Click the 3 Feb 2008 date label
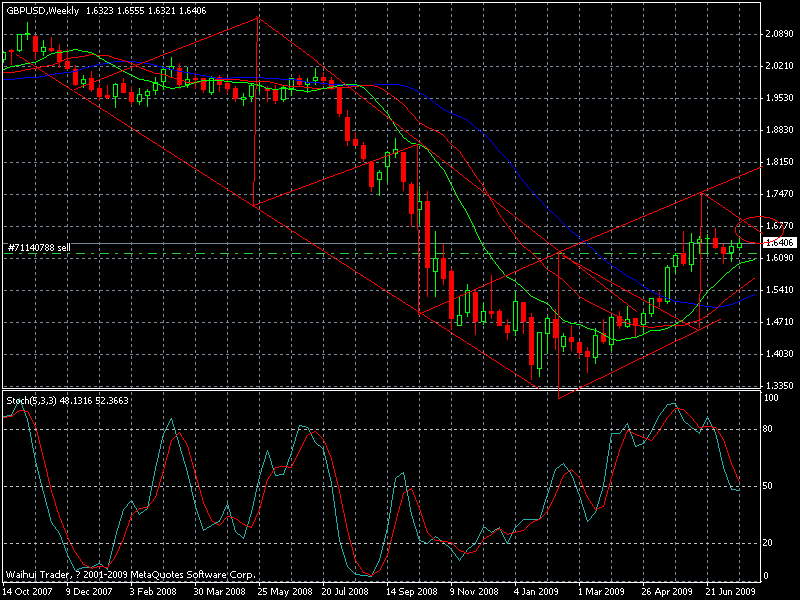 pyautogui.click(x=153, y=592)
